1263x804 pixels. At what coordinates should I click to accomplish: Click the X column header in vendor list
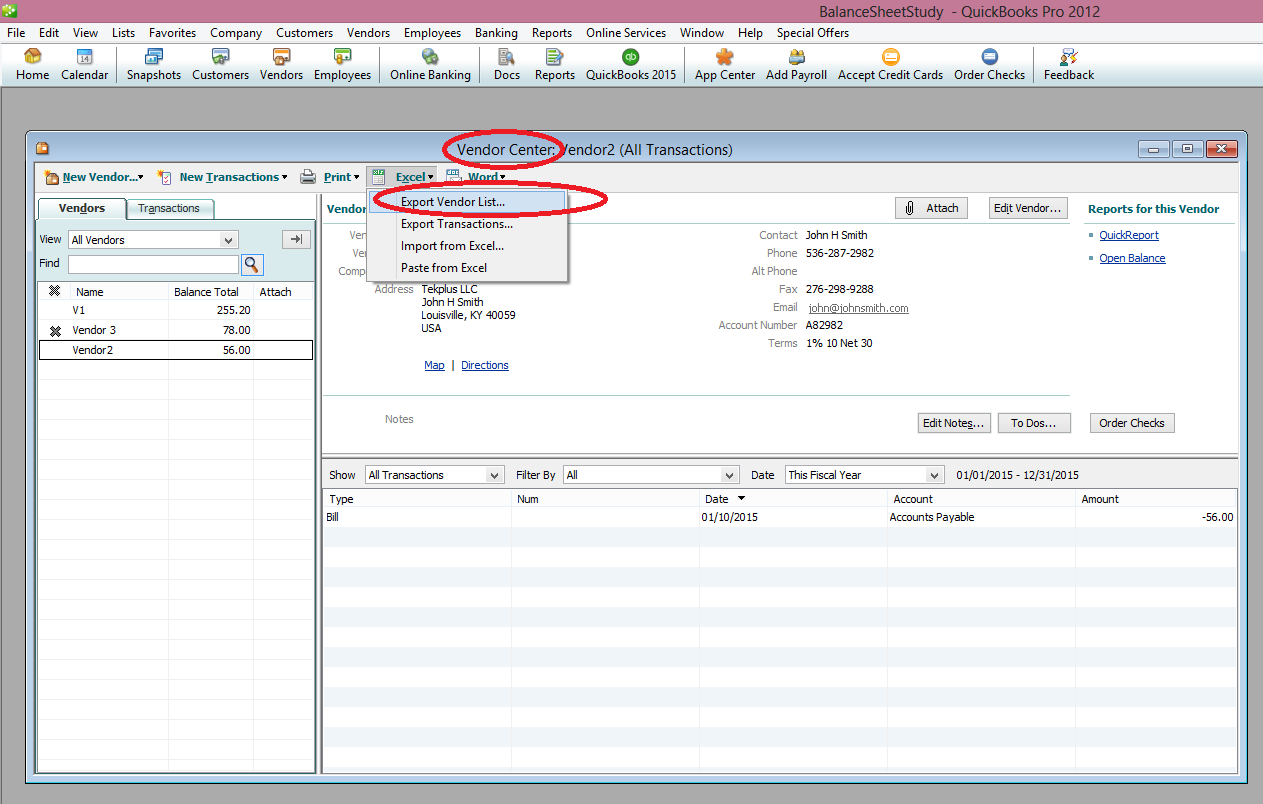pos(56,291)
